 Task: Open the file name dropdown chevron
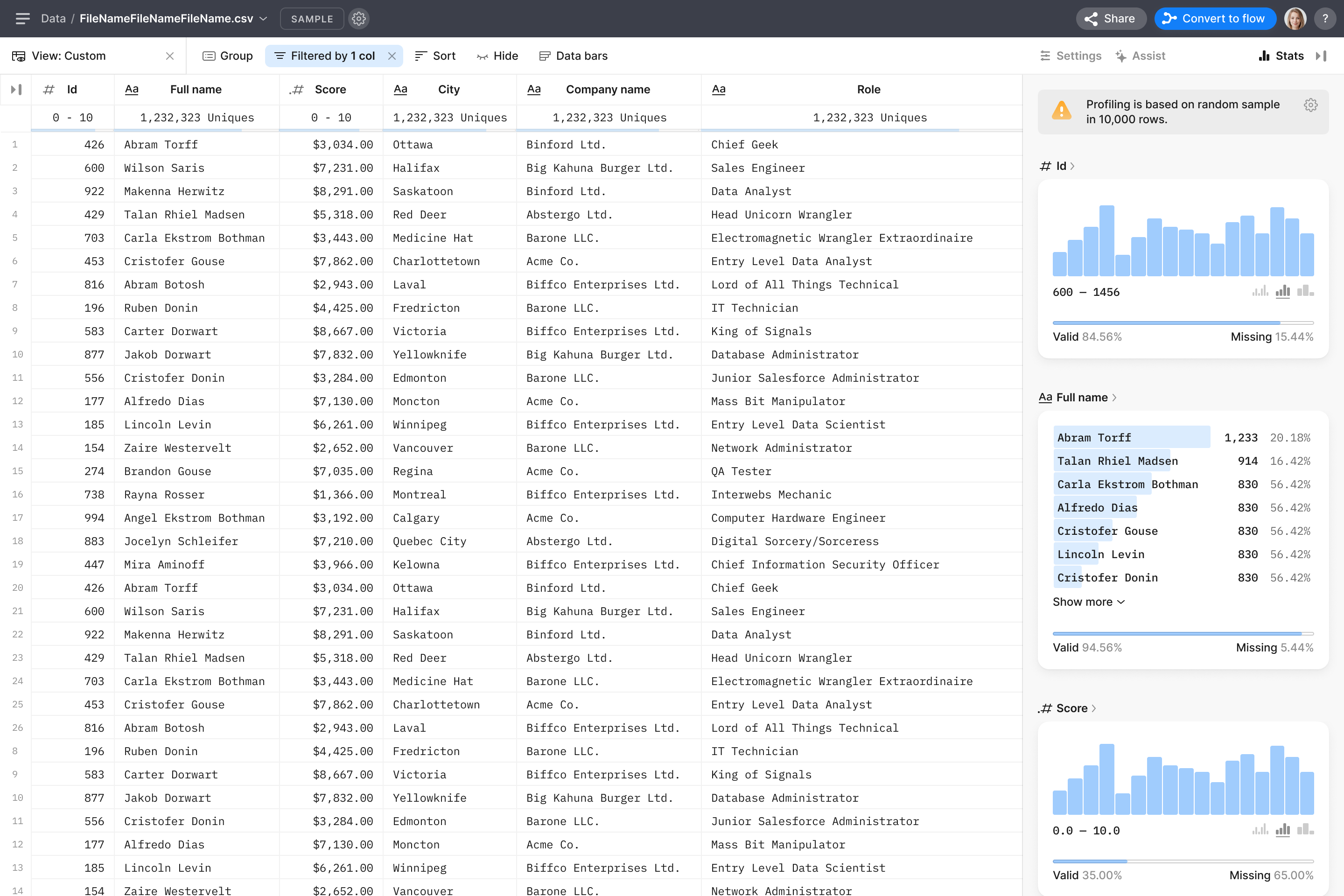(263, 19)
